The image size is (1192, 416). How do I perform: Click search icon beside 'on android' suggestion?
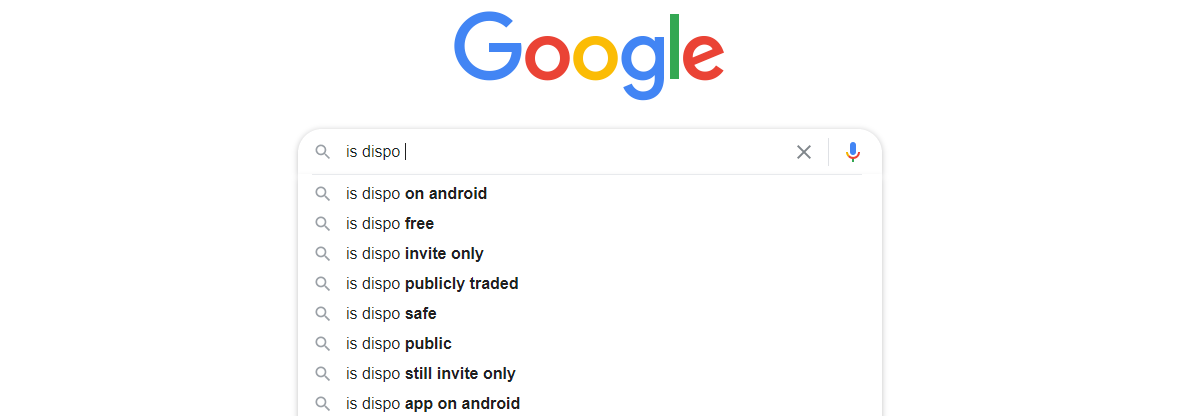tap(323, 194)
